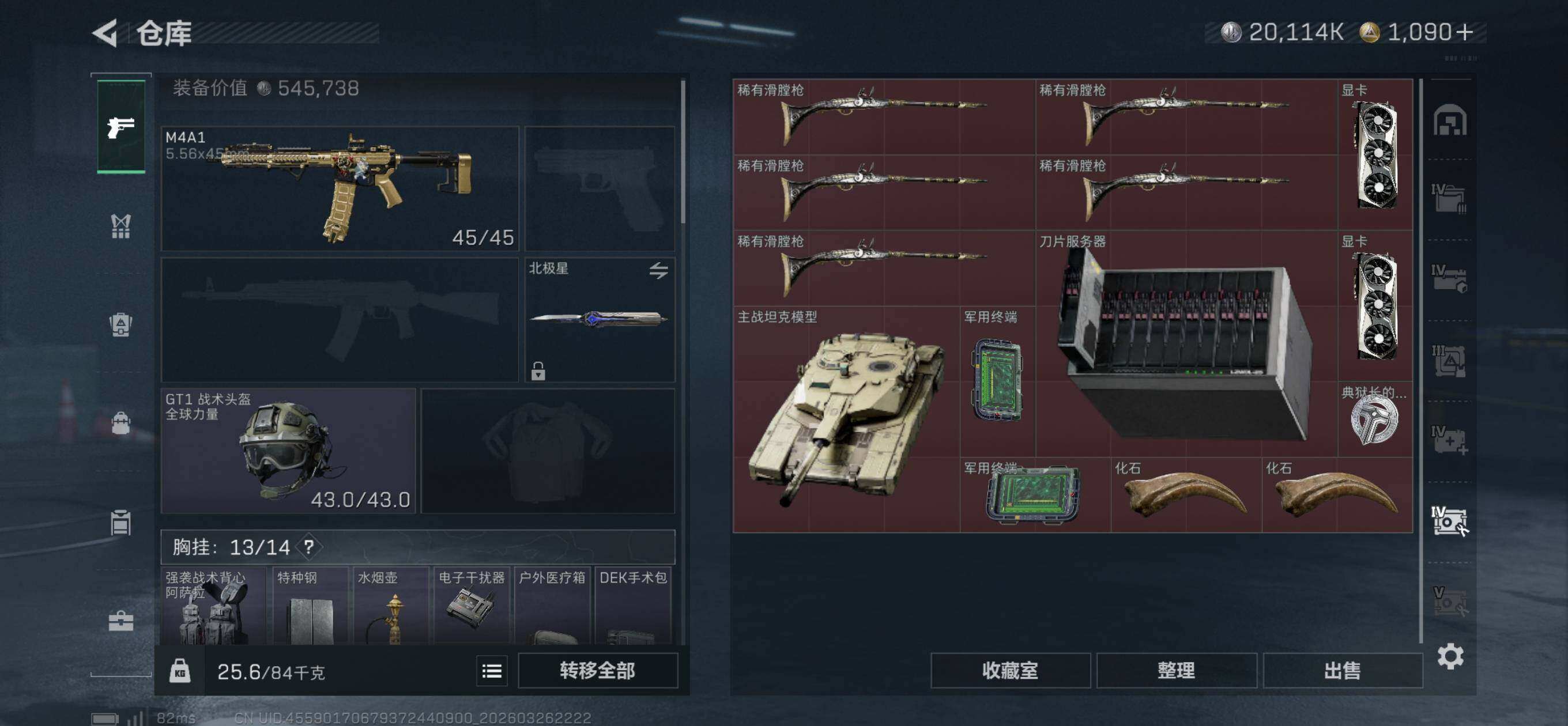Click the 转移全部 button
The height and width of the screenshot is (726, 1568).
click(597, 671)
